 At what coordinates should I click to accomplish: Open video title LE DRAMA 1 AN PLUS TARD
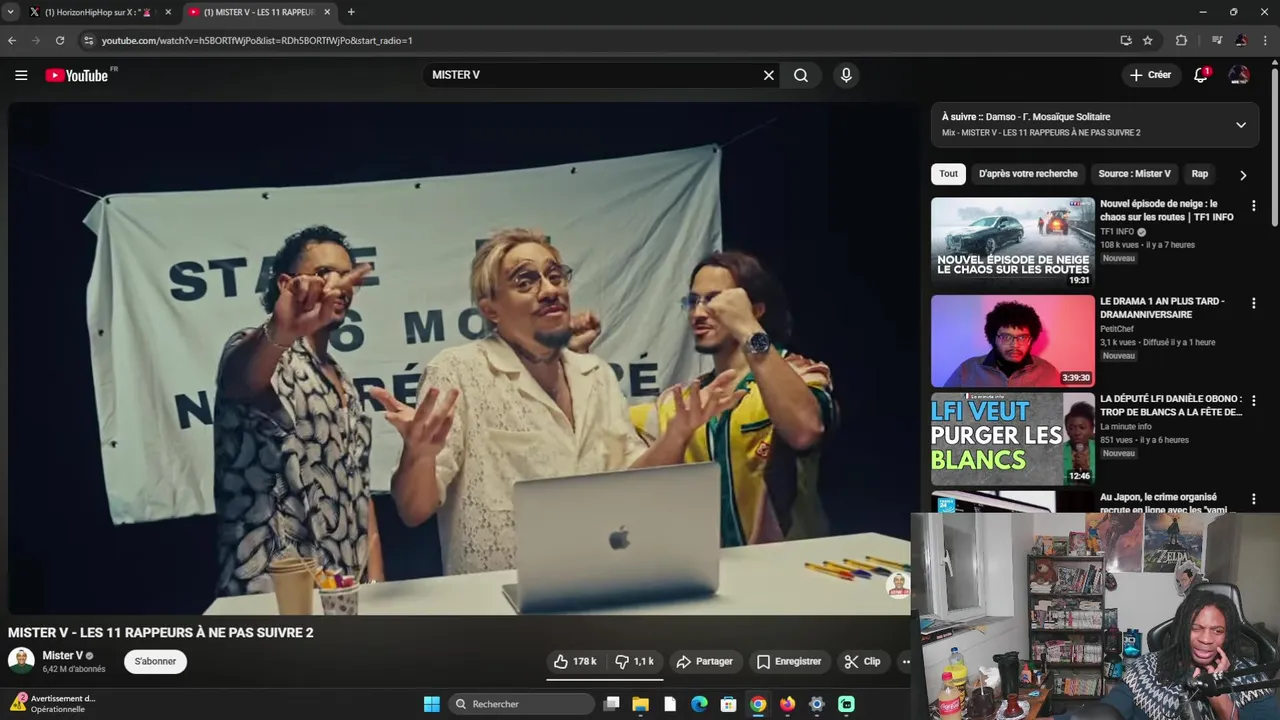tap(1162, 308)
